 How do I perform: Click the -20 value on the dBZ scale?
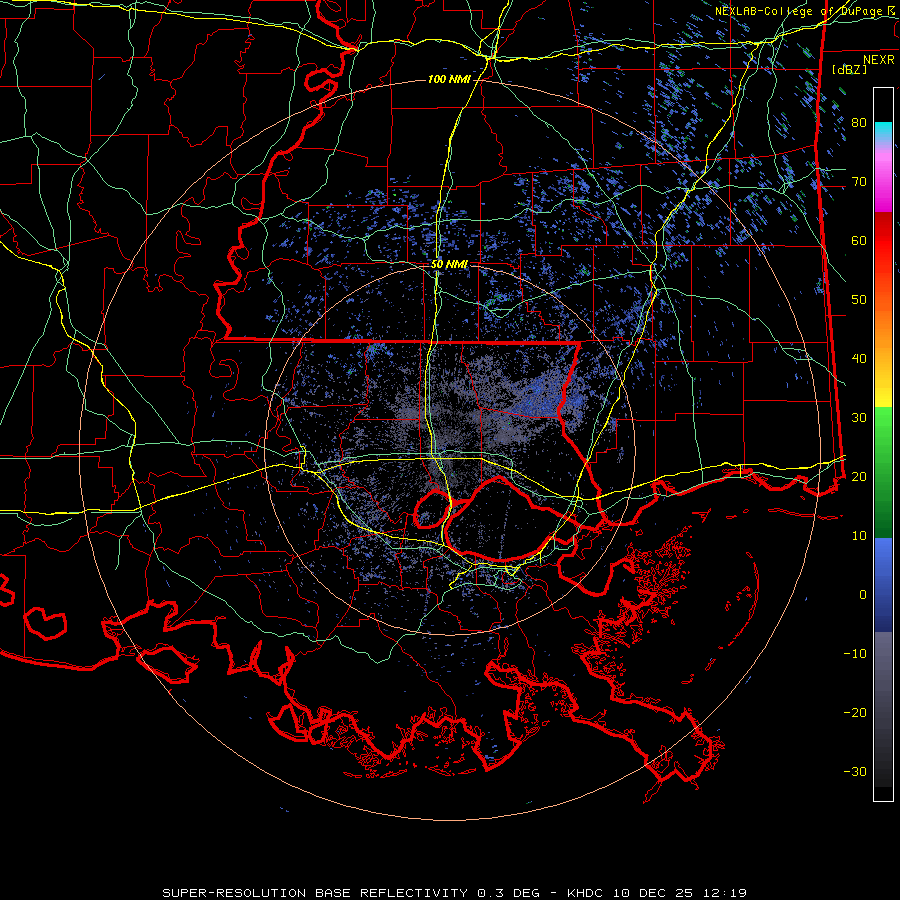[x=855, y=712]
